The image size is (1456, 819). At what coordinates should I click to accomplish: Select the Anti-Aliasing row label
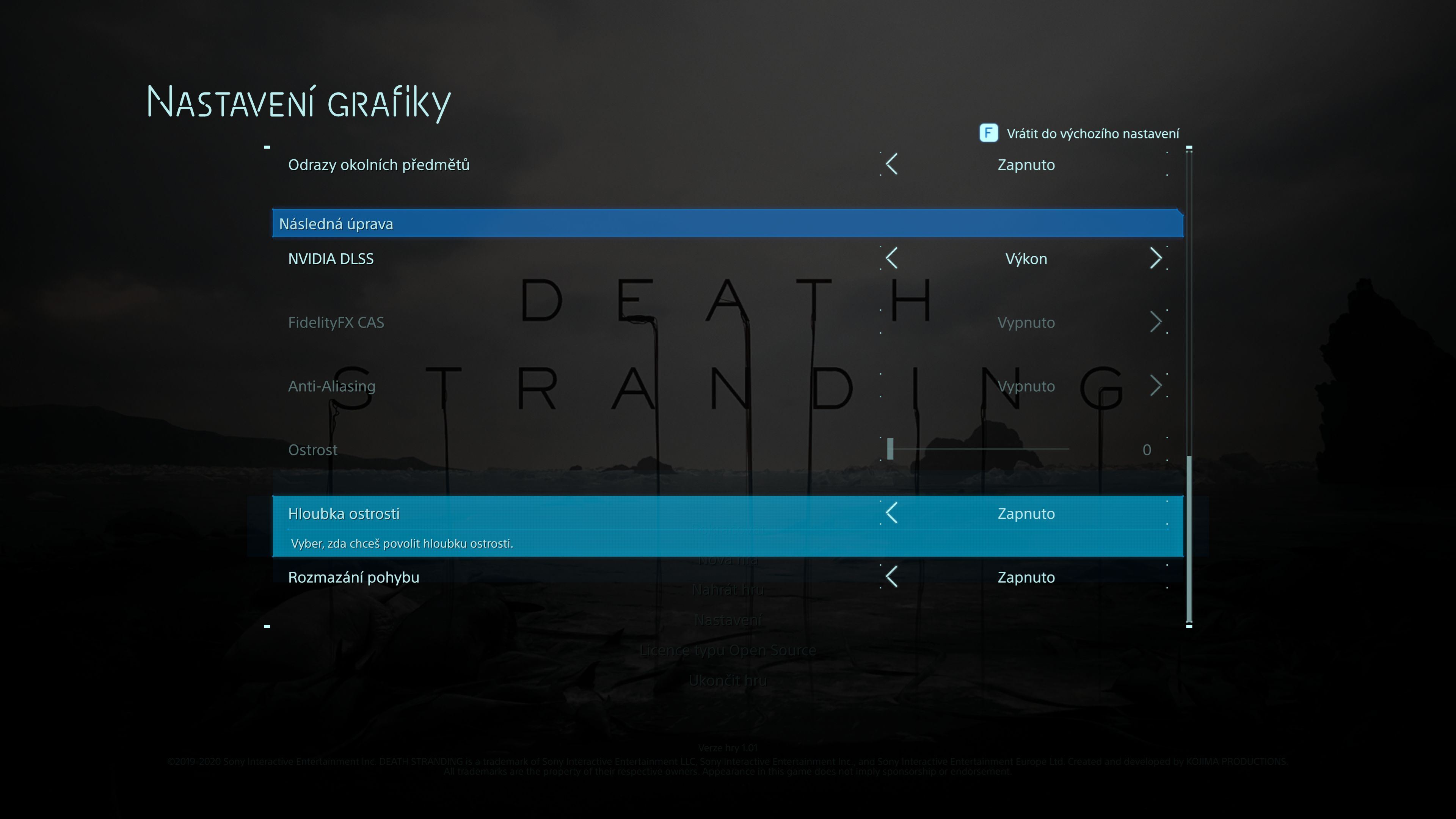332,387
